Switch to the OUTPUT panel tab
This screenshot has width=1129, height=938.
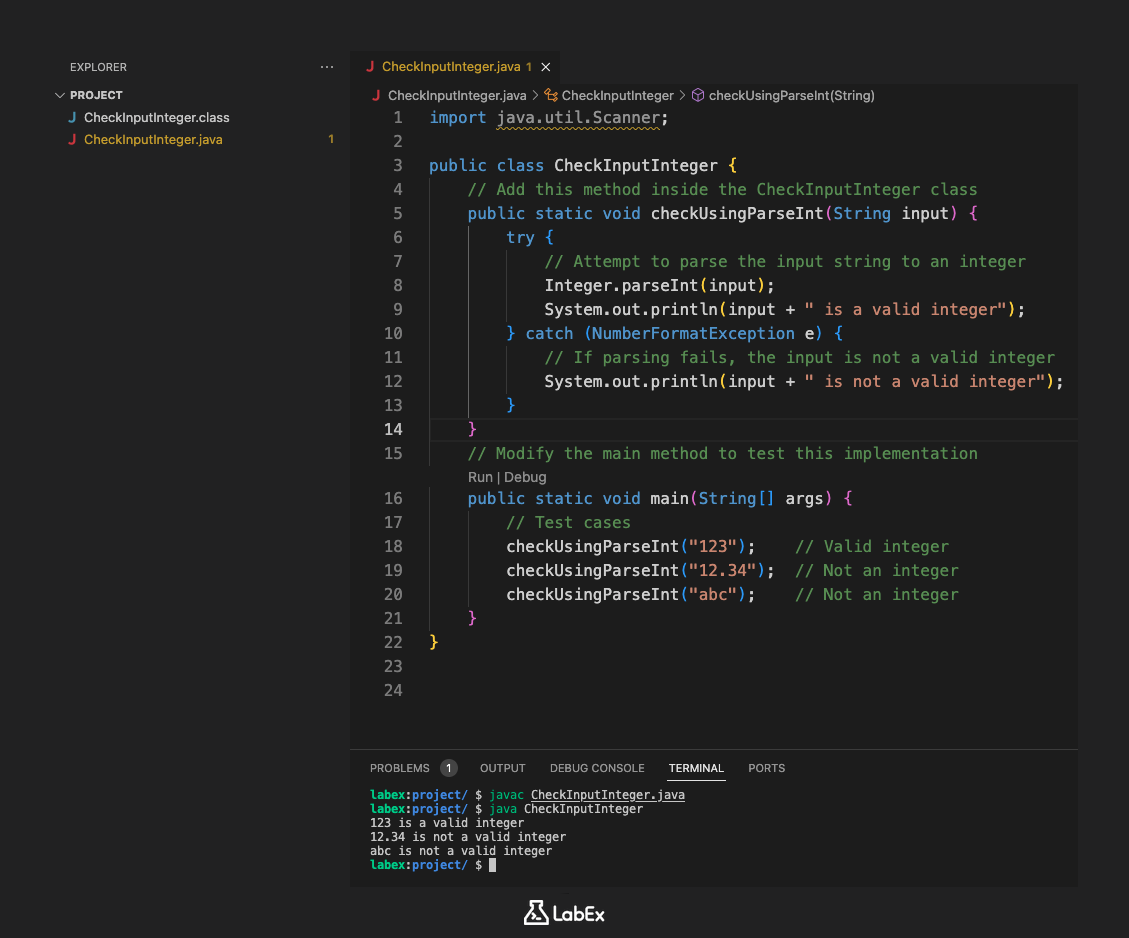[502, 768]
